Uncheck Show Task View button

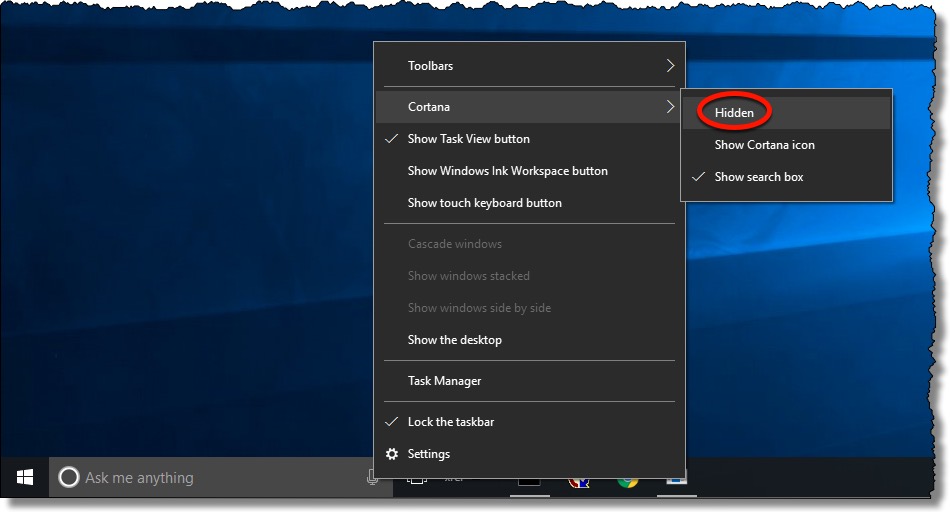pyautogui.click(x=530, y=139)
